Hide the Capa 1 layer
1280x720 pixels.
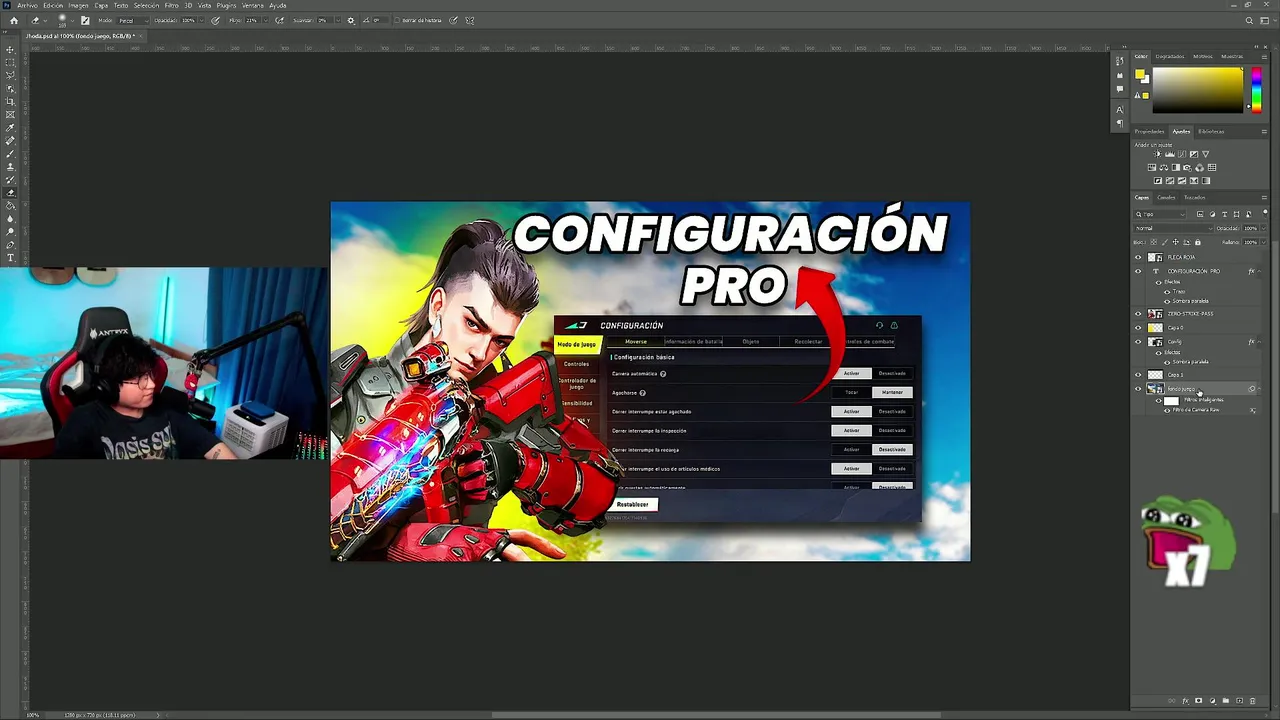[1138, 374]
